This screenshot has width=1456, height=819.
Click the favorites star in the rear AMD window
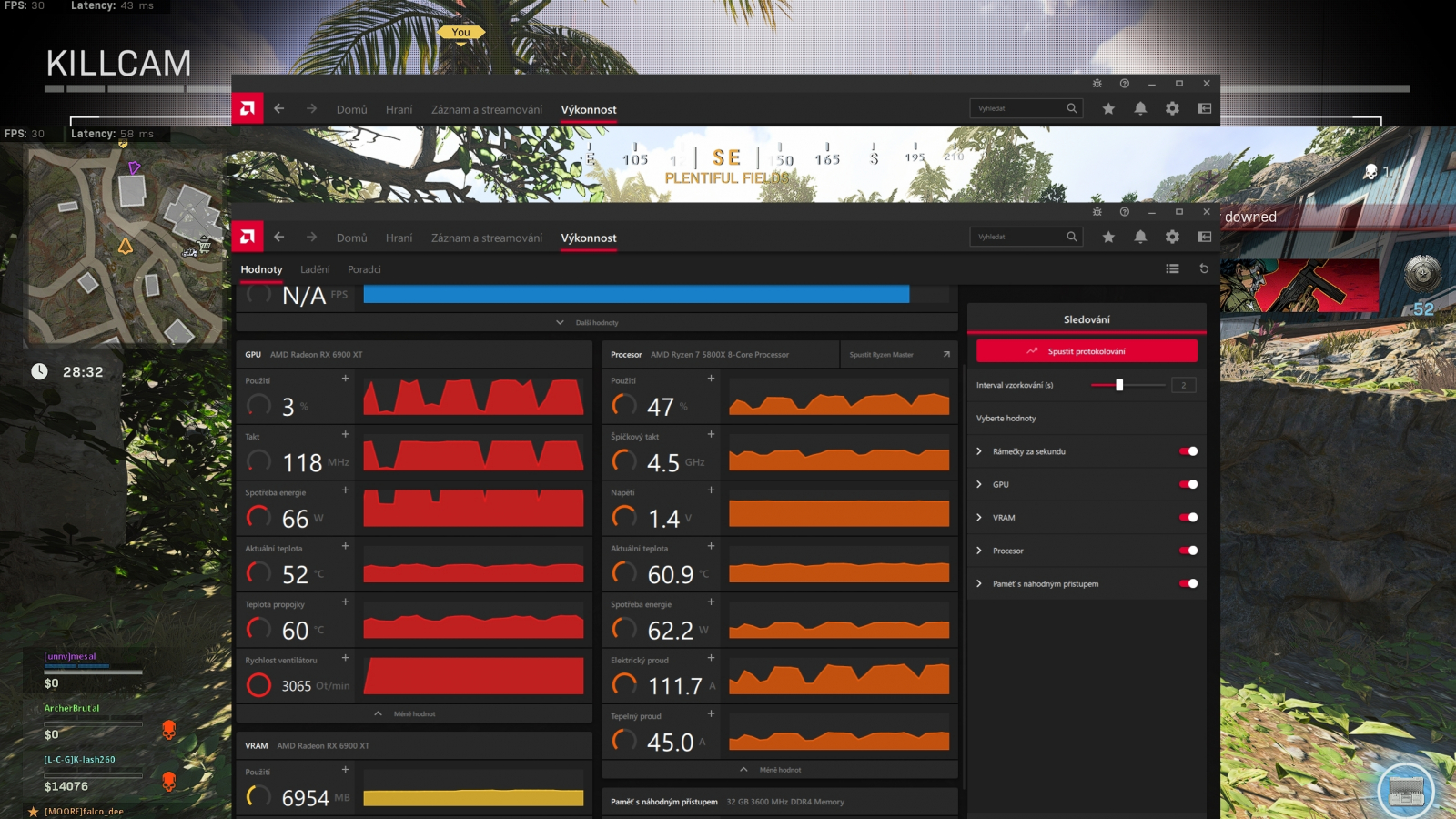[1108, 108]
